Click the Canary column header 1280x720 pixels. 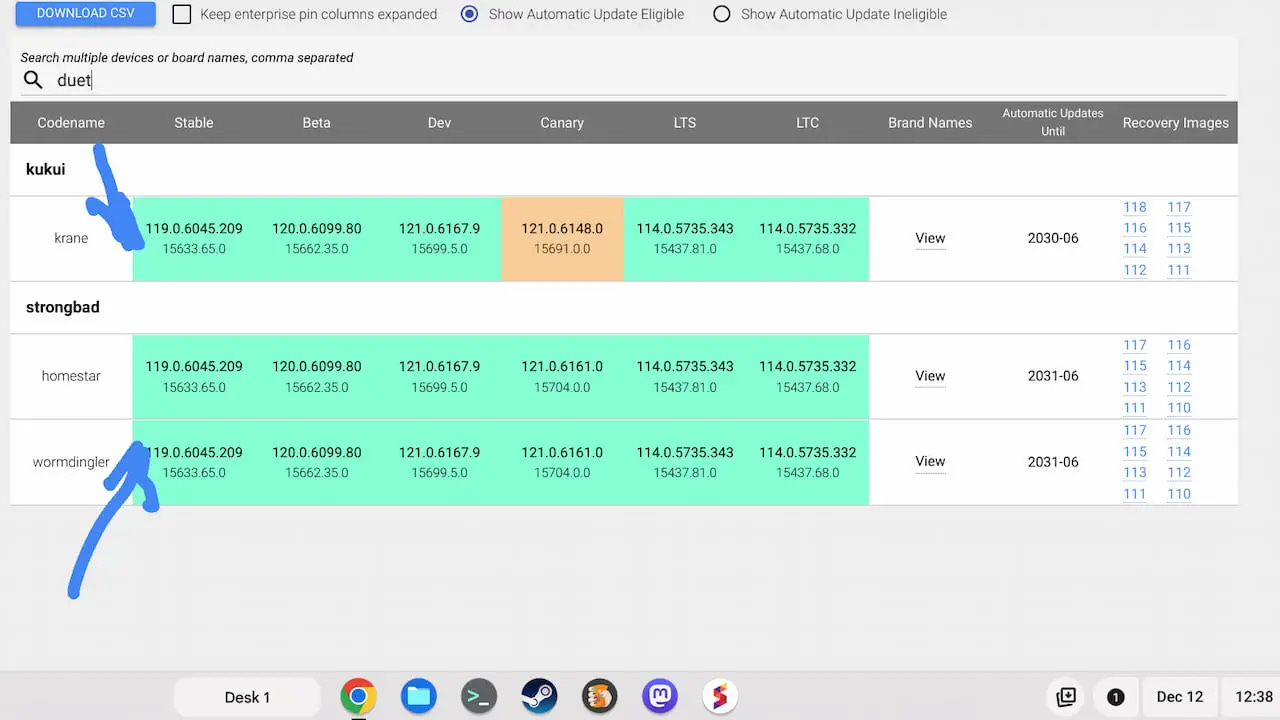[562, 123]
